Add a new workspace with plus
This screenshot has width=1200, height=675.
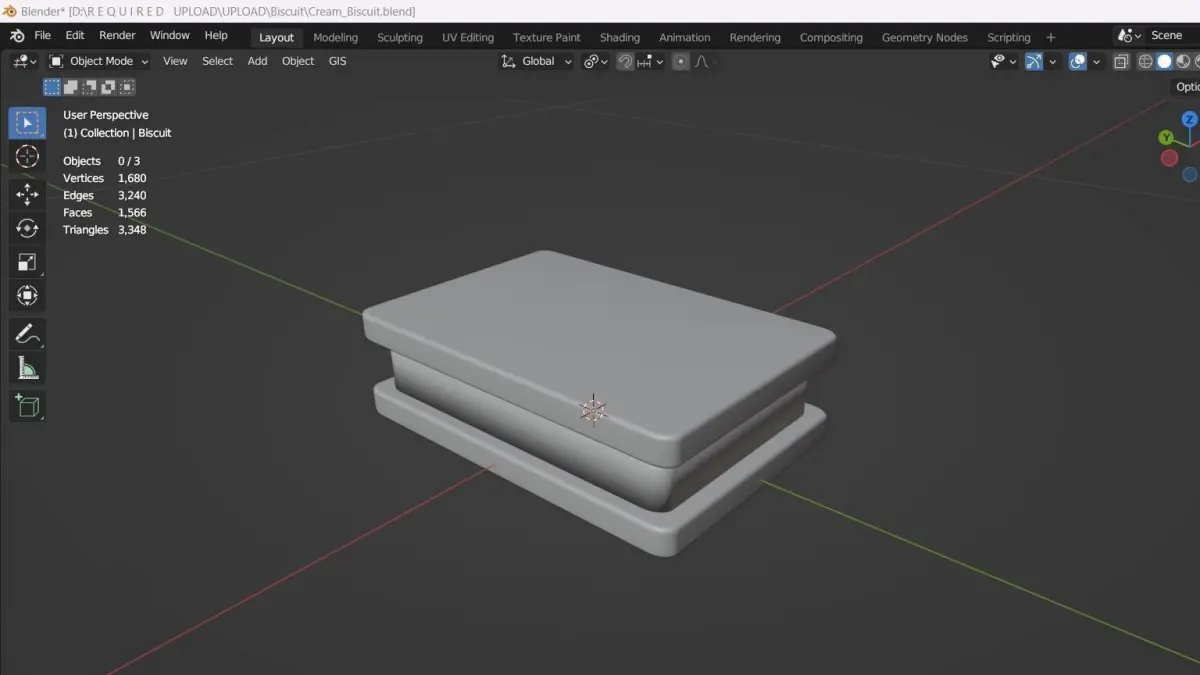tap(1051, 37)
